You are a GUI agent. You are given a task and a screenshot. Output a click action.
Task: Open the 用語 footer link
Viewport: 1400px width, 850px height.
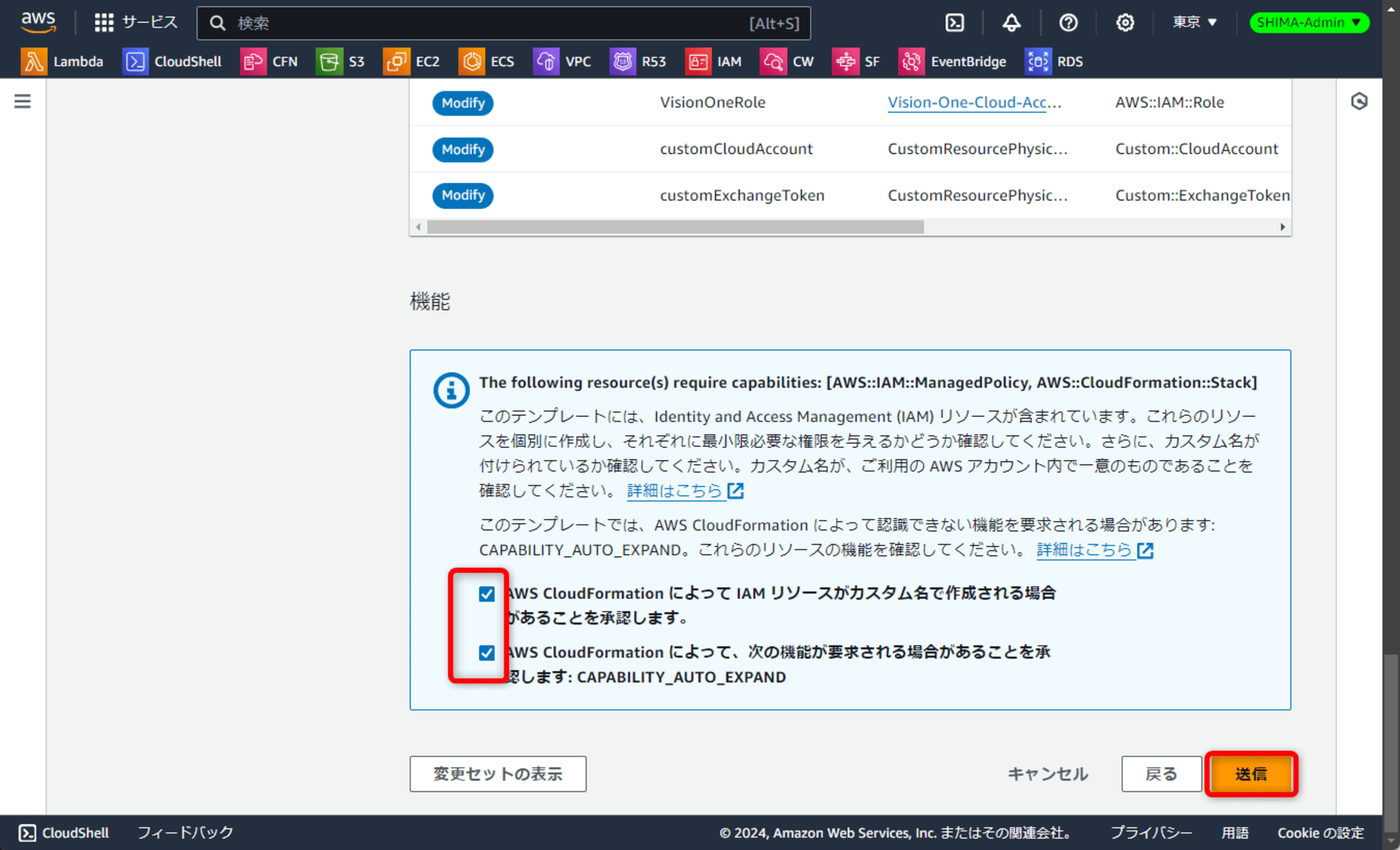click(1235, 833)
